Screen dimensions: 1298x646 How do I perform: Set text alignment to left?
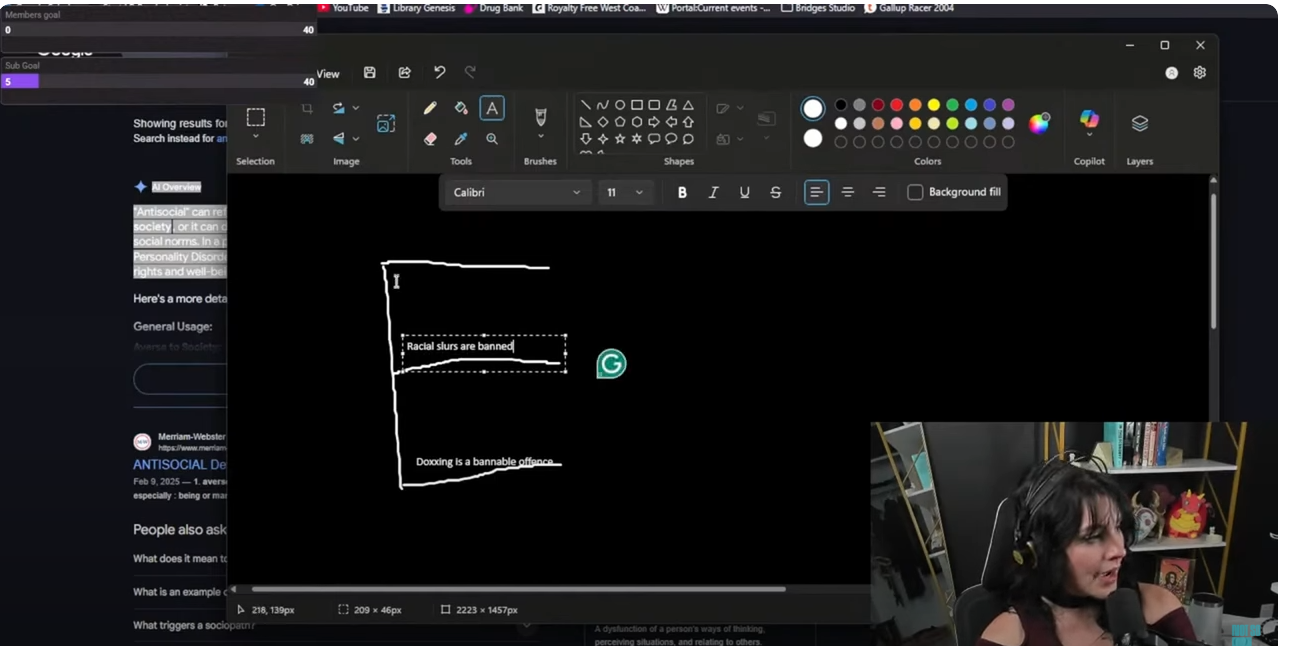(x=817, y=192)
